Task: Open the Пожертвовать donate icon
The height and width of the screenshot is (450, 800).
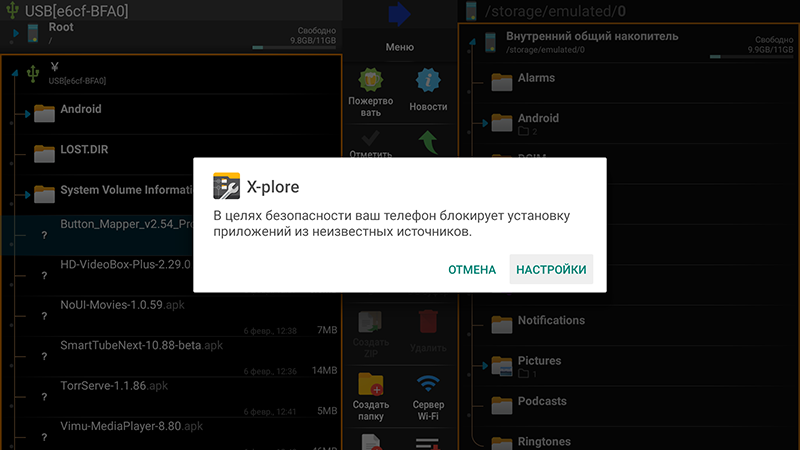Action: 370,81
